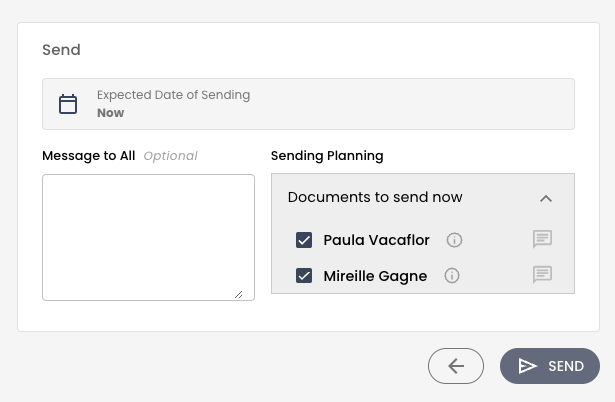This screenshot has width=615, height=402.
Task: Uncheck the Mireille Gagne checkbox
Action: click(x=304, y=276)
